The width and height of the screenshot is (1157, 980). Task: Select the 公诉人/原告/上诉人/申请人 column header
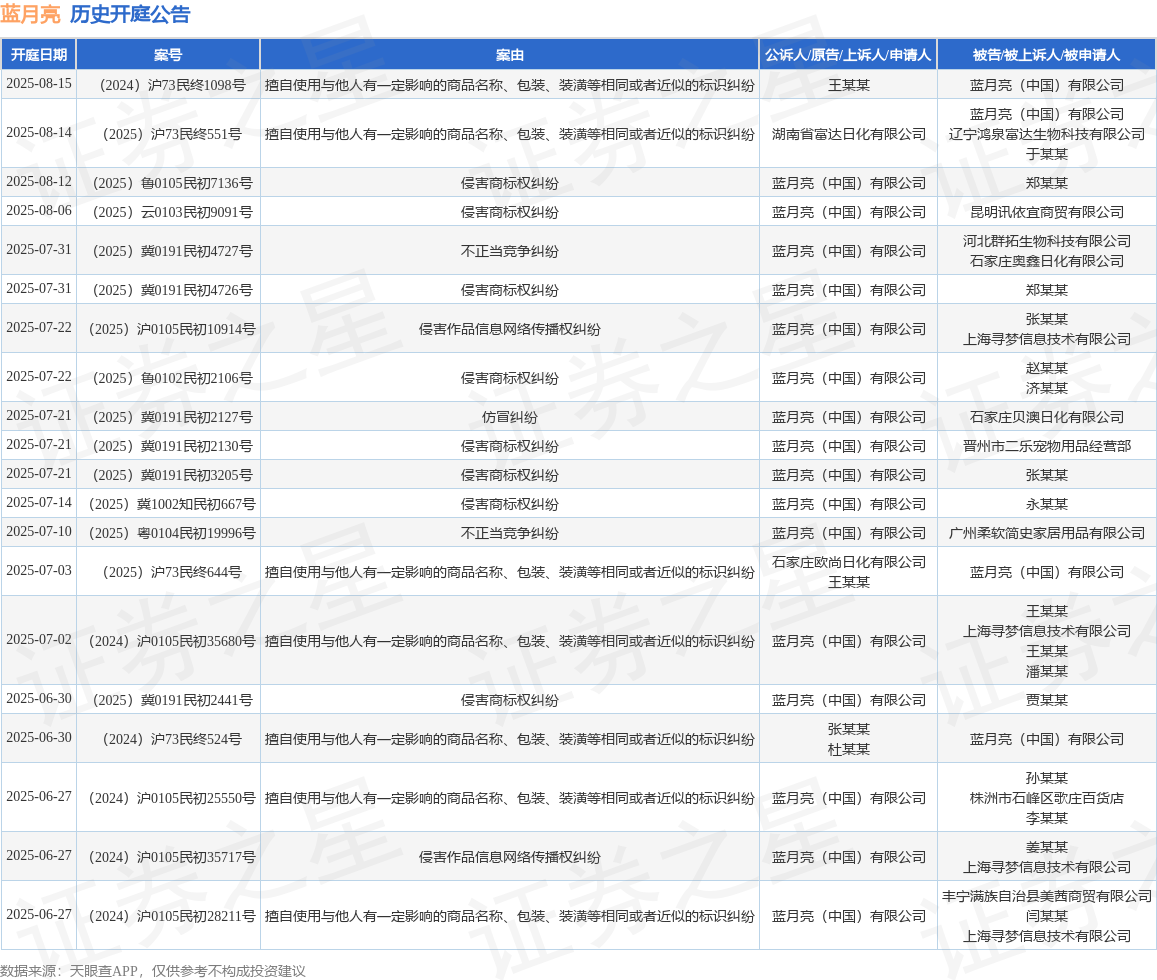point(848,55)
